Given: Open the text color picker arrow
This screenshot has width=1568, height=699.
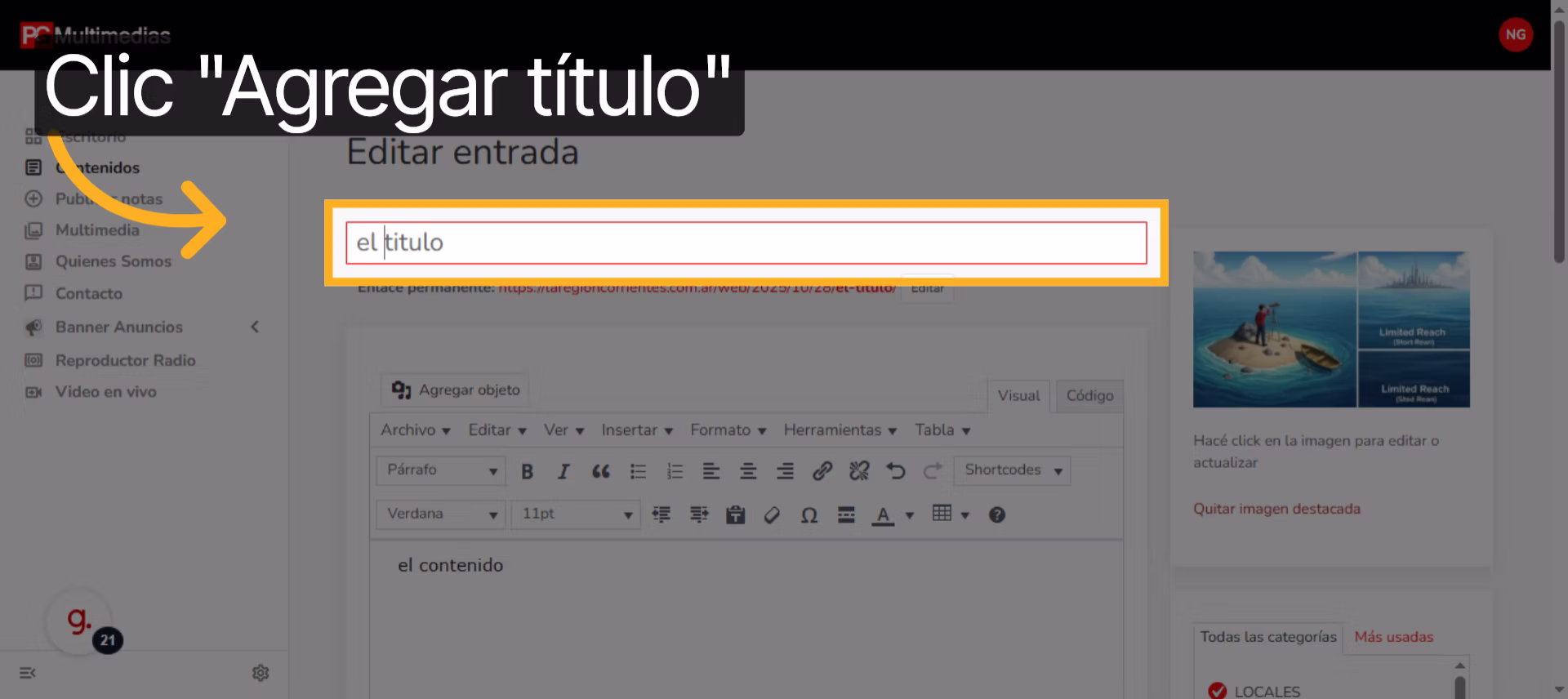Looking at the screenshot, I should (x=910, y=515).
